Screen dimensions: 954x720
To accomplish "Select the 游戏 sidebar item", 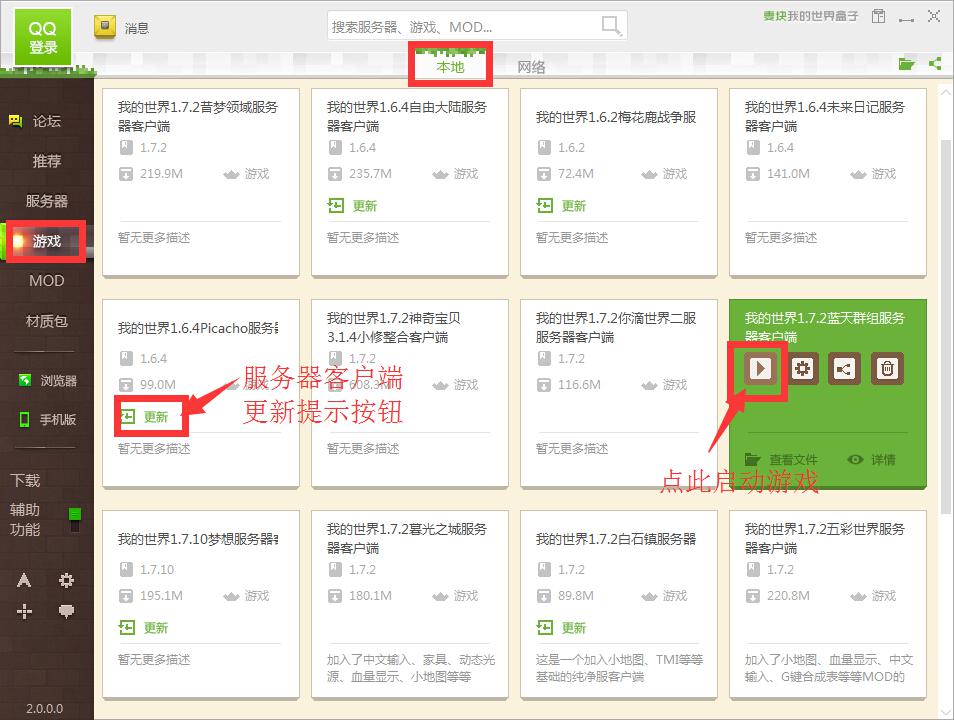I will 47,241.
